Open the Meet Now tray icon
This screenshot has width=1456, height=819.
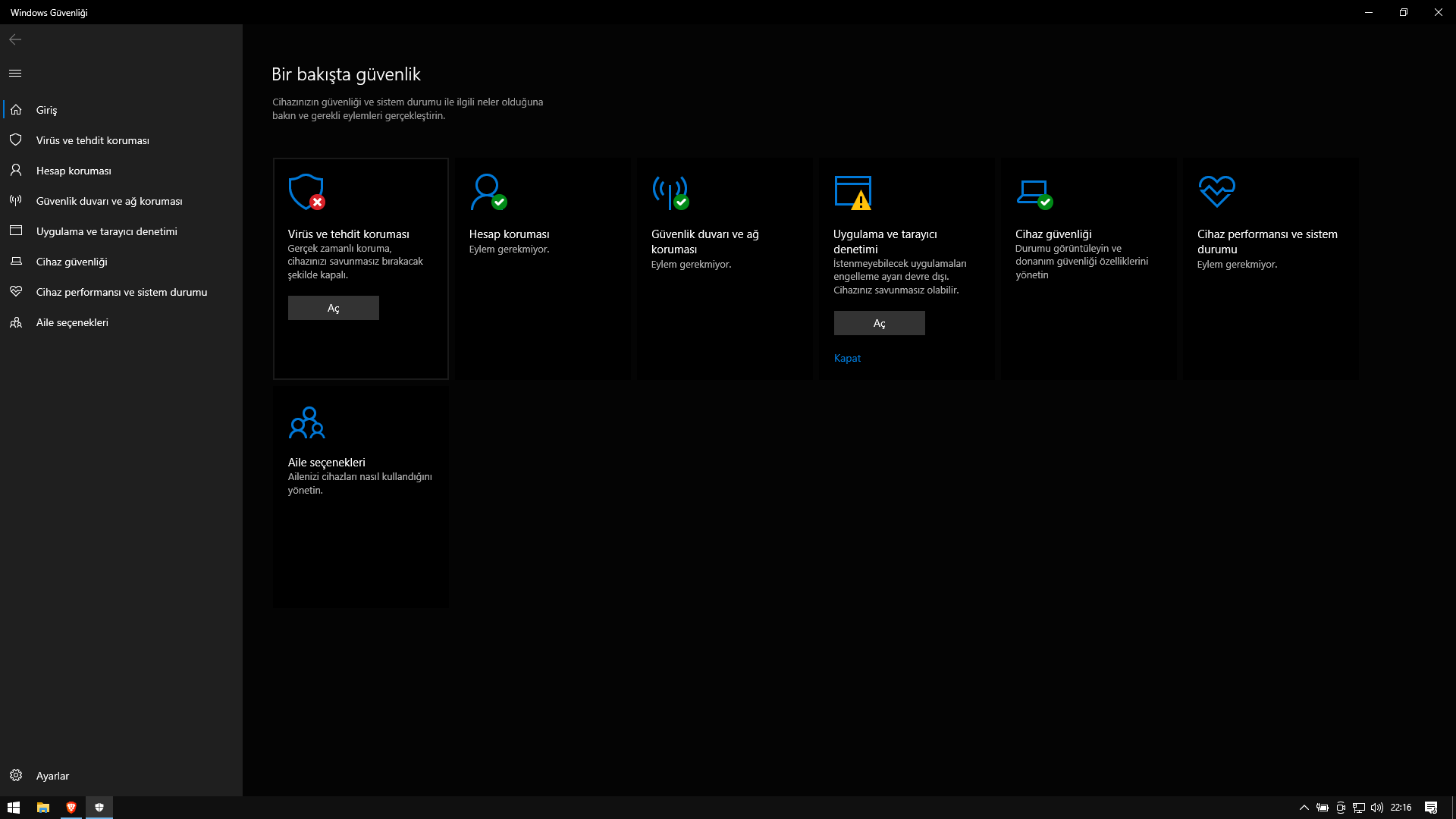pos(1341,808)
